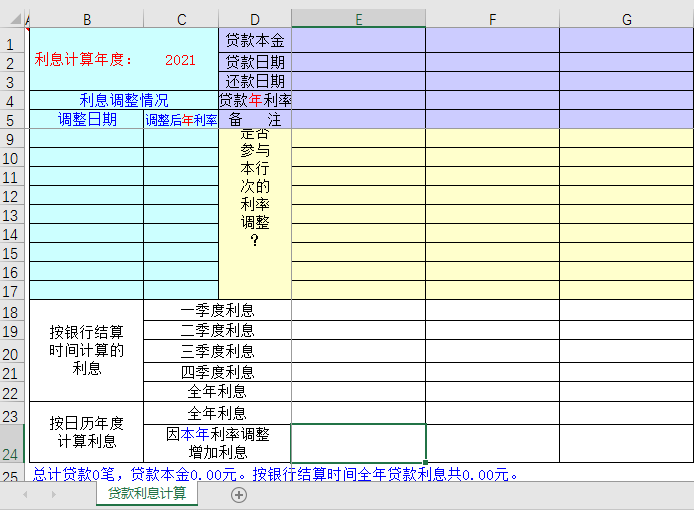694x510 pixels.
Task: Open the 贷款利息计算 sheet tab
Action: 147,493
